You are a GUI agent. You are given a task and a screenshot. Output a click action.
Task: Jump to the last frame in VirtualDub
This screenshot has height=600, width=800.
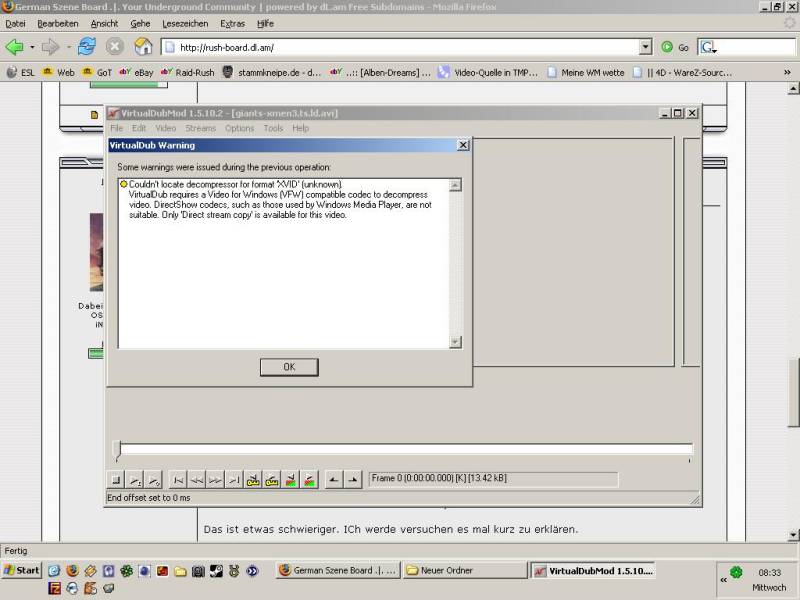pos(234,480)
